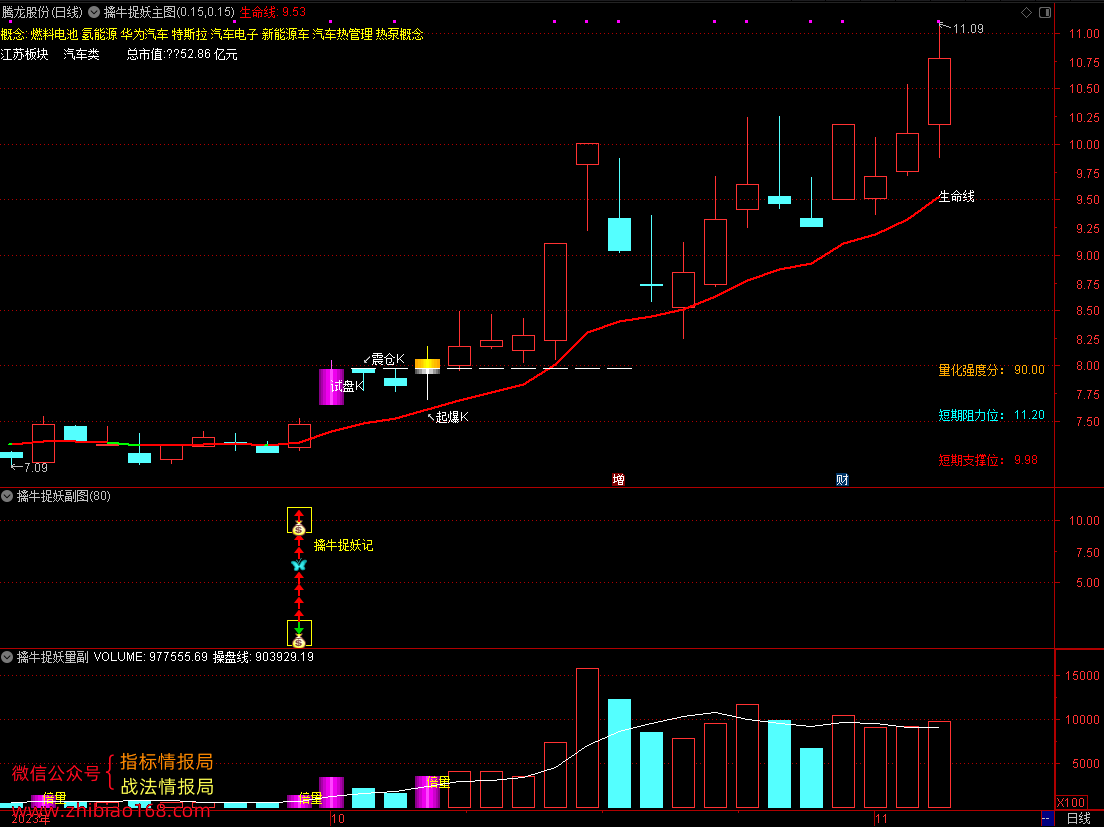Viewport: 1104px width, 827px height.
Task: Click the 总市值 52.86 亿元 market cap text
Action: pyautogui.click(x=182, y=54)
